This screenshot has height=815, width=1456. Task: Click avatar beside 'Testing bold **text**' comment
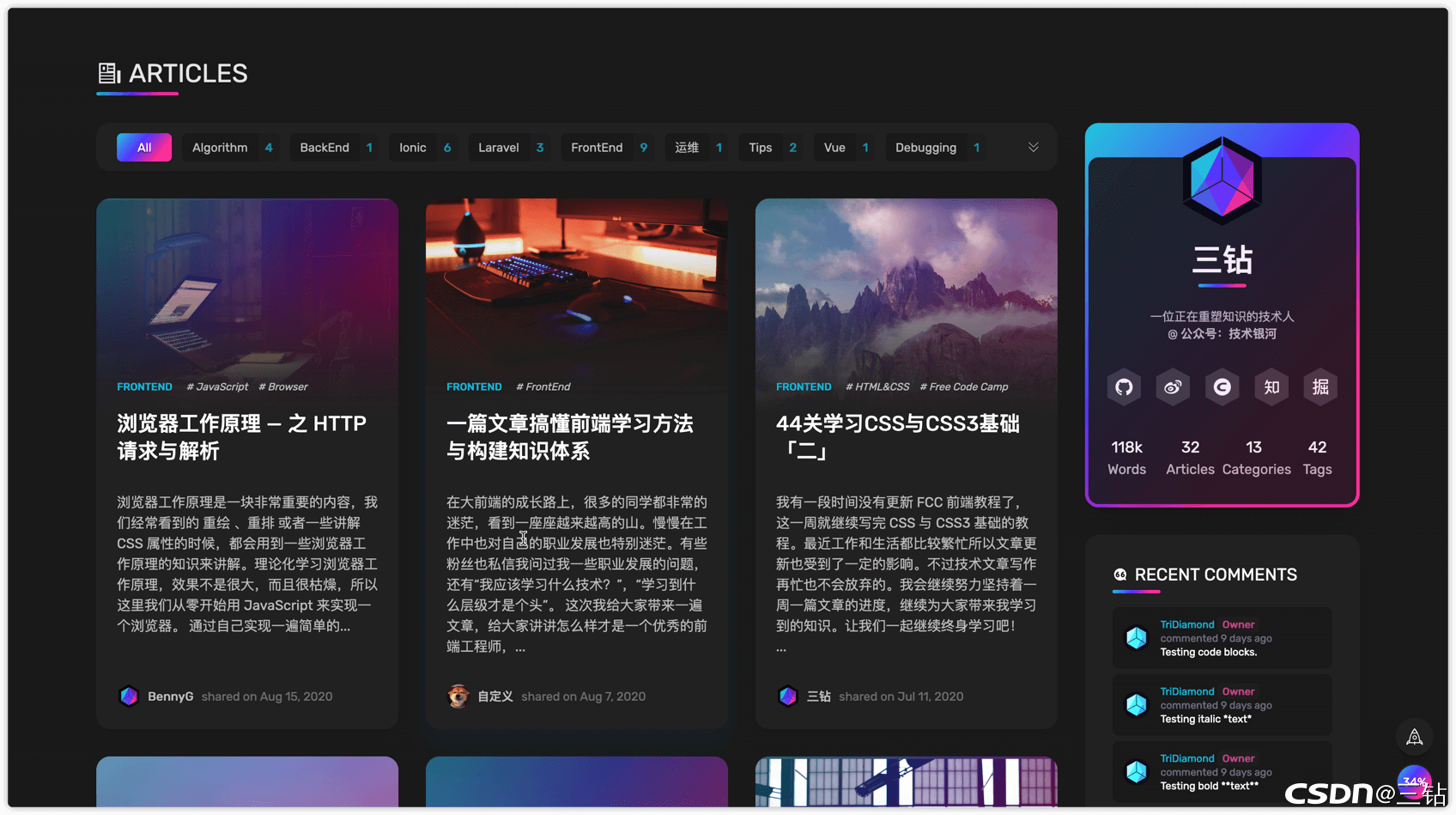click(x=1137, y=772)
